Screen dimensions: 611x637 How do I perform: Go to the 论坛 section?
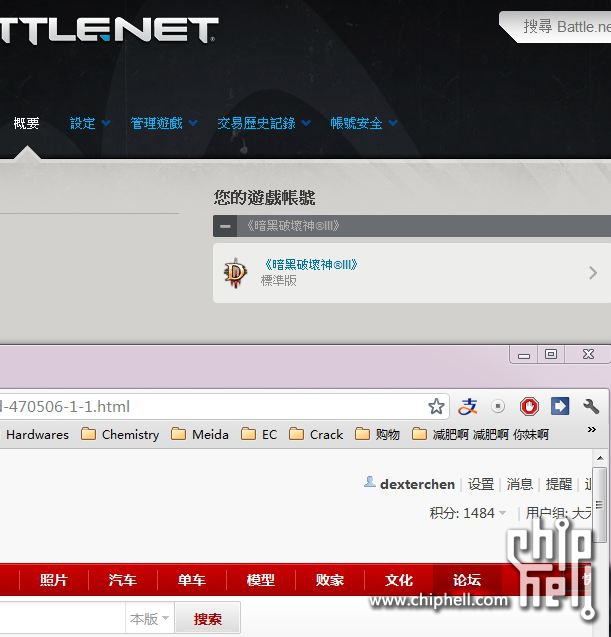click(467, 580)
